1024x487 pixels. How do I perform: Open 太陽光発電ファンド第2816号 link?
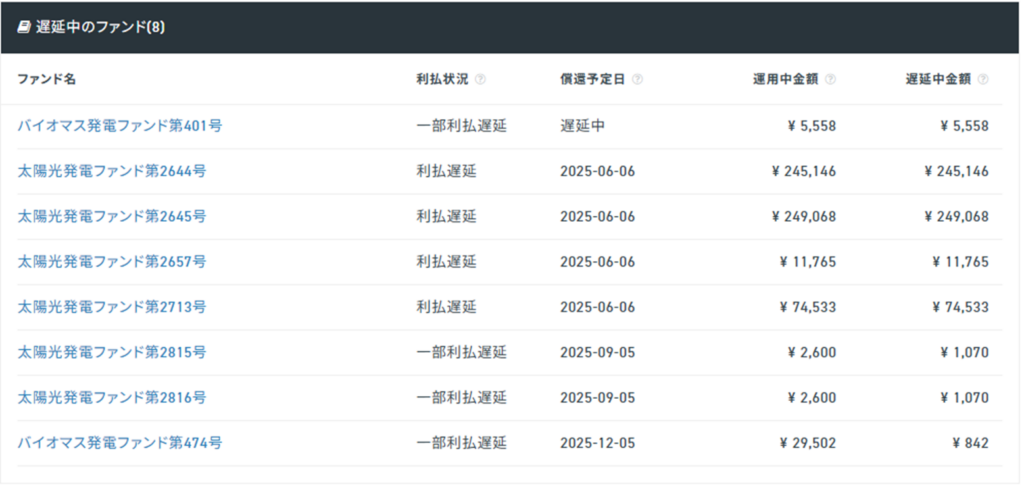112,398
